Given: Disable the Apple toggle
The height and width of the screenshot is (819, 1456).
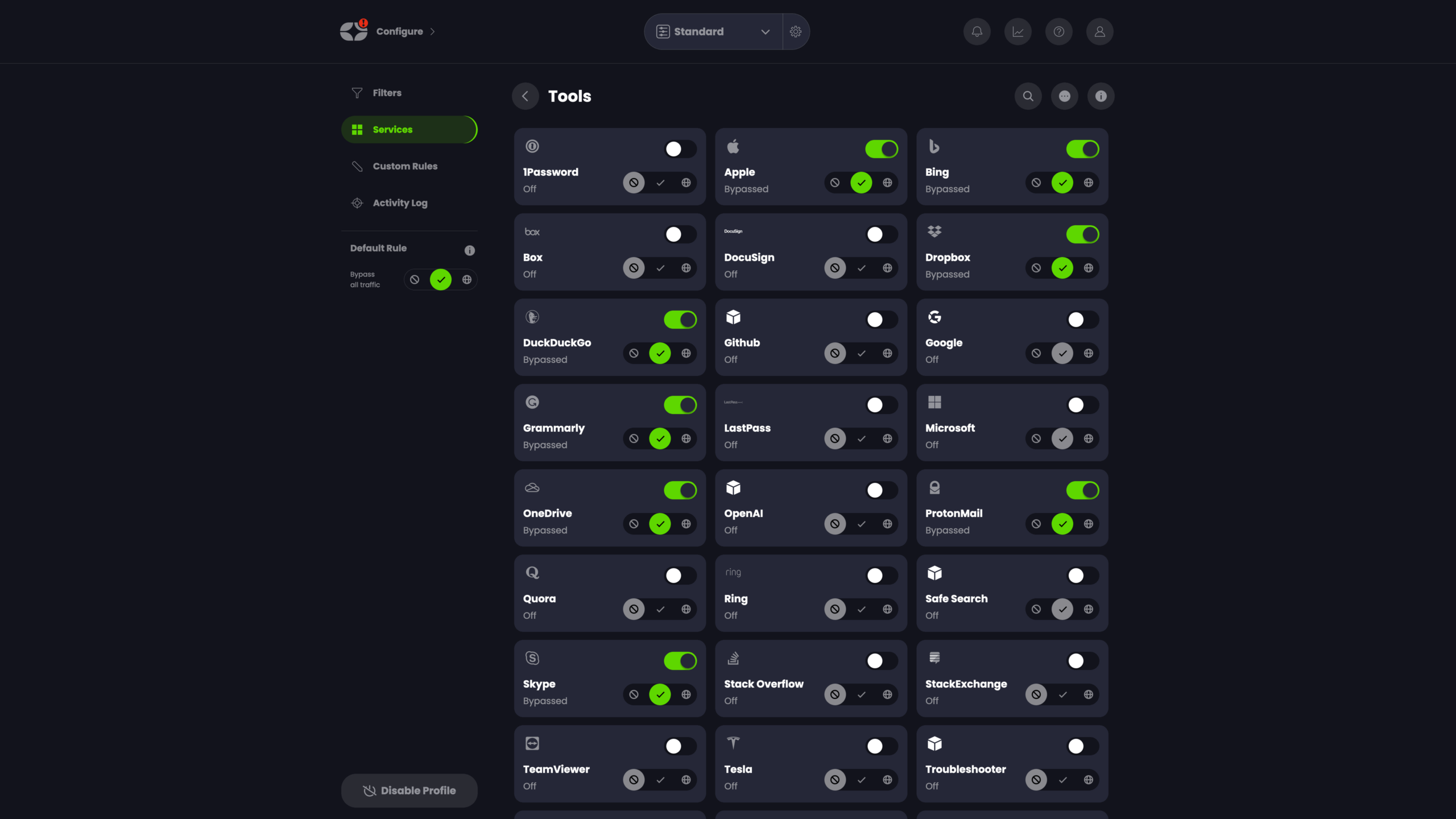Looking at the screenshot, I should (x=882, y=149).
